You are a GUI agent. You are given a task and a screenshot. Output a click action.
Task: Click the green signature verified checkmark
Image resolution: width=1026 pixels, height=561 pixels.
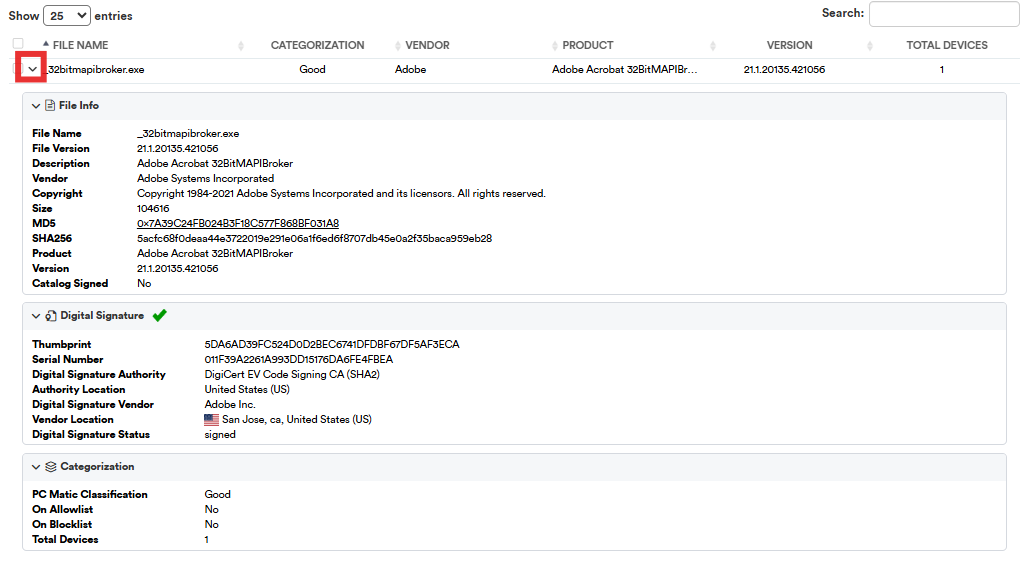pos(160,316)
